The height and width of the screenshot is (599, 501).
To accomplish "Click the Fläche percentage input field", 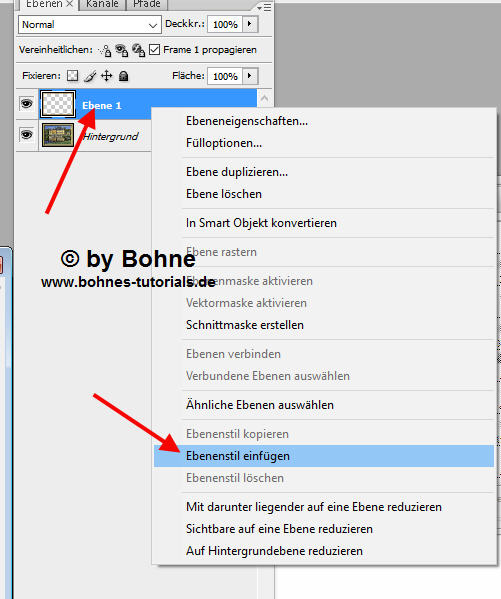I will click(x=225, y=76).
